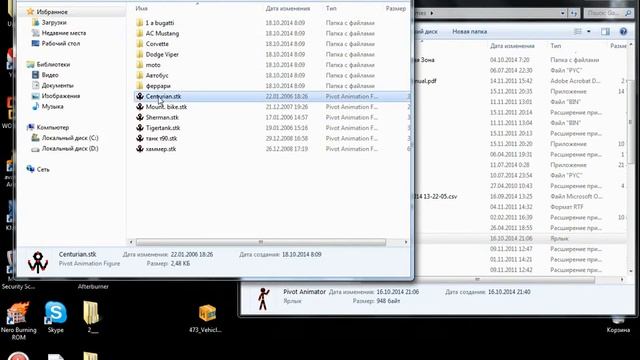
Task: Open Nero Burning ROM desktop shortcut
Action: pos(18,321)
